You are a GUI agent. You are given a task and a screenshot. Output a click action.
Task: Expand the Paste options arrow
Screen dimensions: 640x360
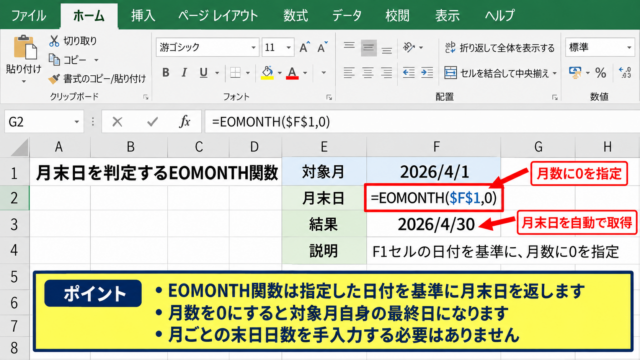24,82
